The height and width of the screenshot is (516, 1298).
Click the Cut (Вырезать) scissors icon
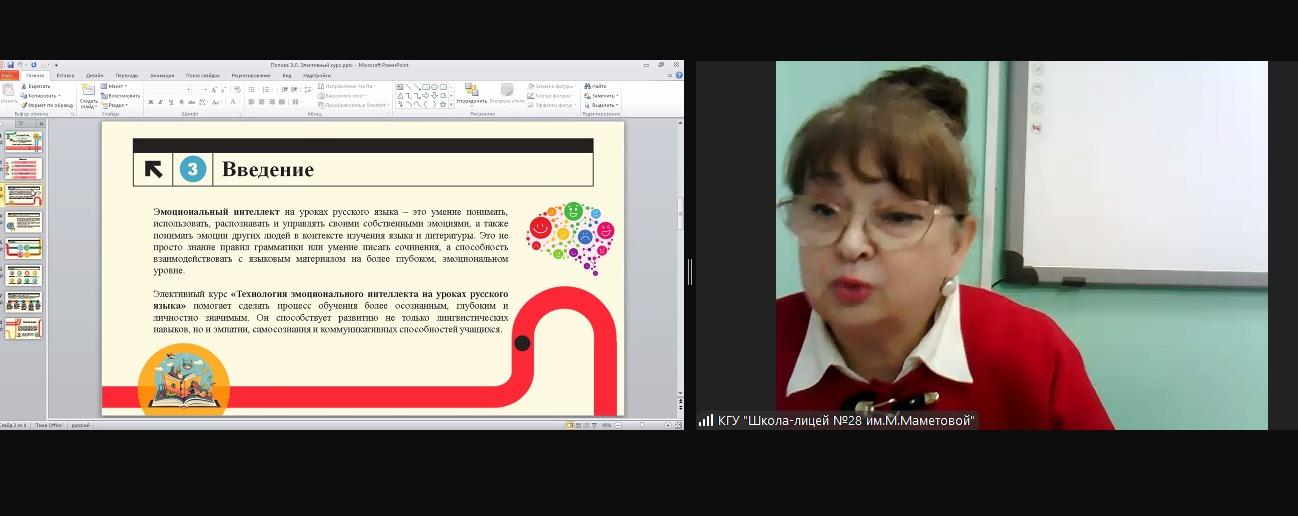[x=23, y=86]
